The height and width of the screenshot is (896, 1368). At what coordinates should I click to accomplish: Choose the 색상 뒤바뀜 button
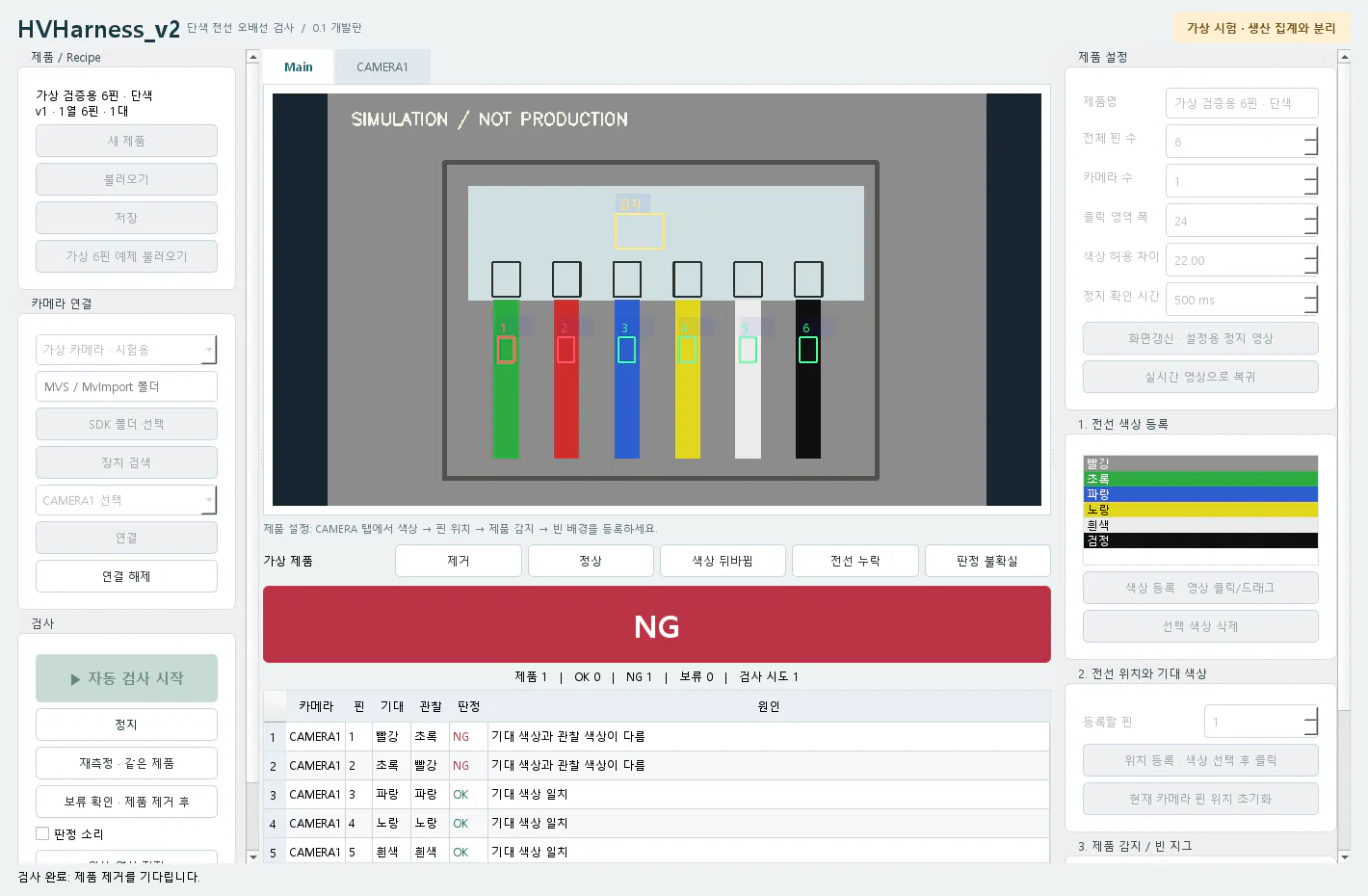point(723,561)
